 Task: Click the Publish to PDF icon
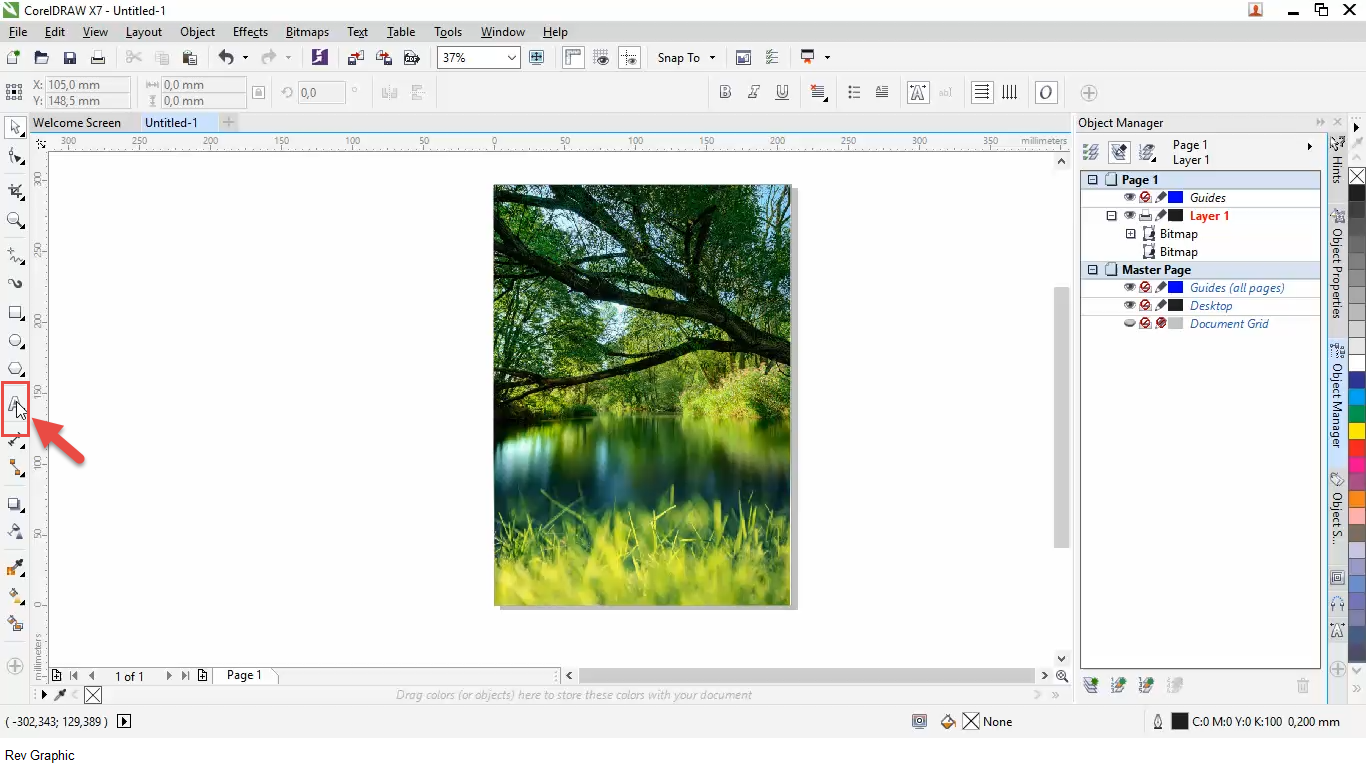[x=411, y=58]
